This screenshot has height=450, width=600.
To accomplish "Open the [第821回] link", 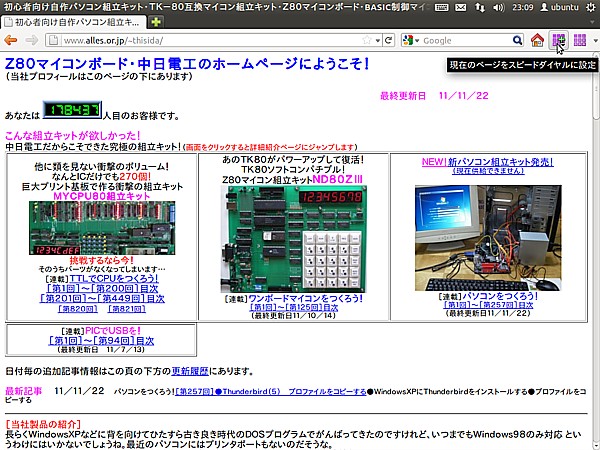I will (x=126, y=308).
